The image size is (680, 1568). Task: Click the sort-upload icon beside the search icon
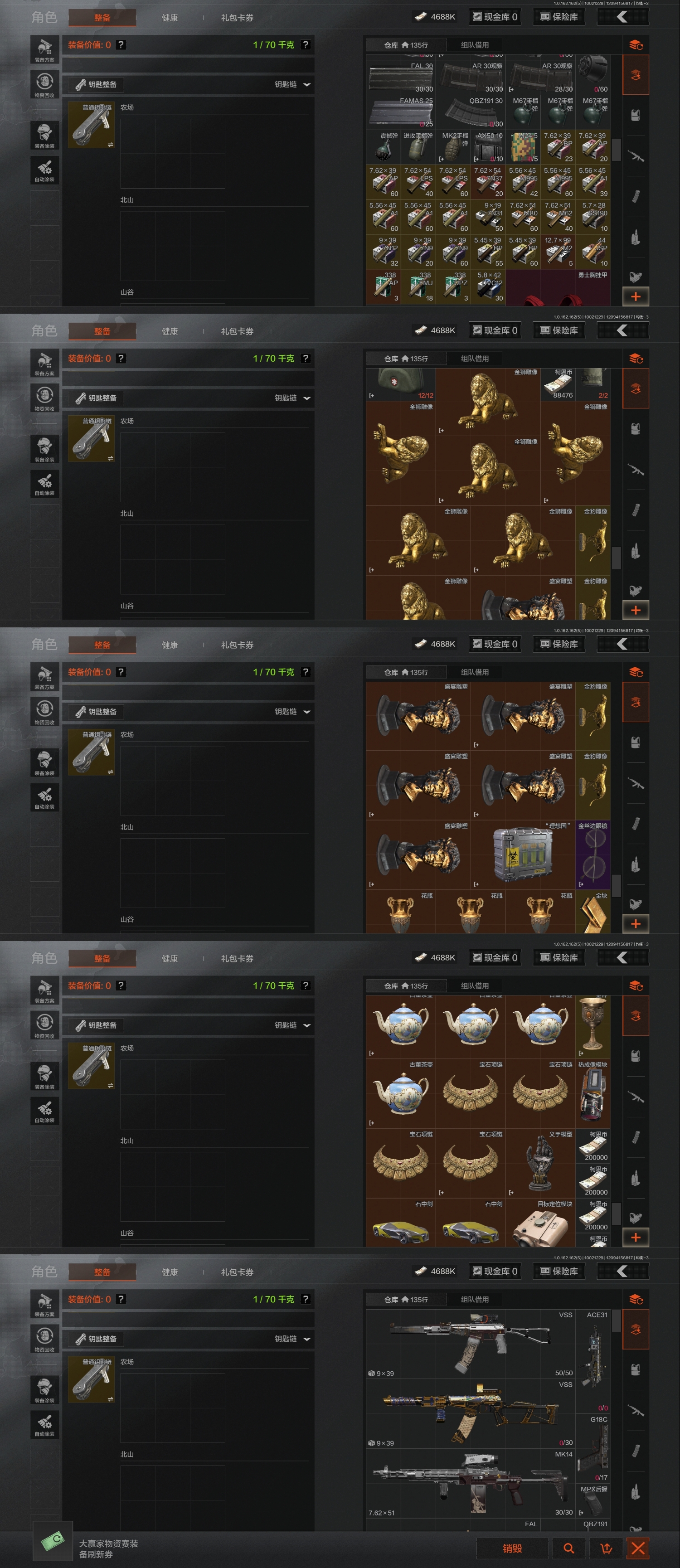pyautogui.click(x=606, y=1548)
